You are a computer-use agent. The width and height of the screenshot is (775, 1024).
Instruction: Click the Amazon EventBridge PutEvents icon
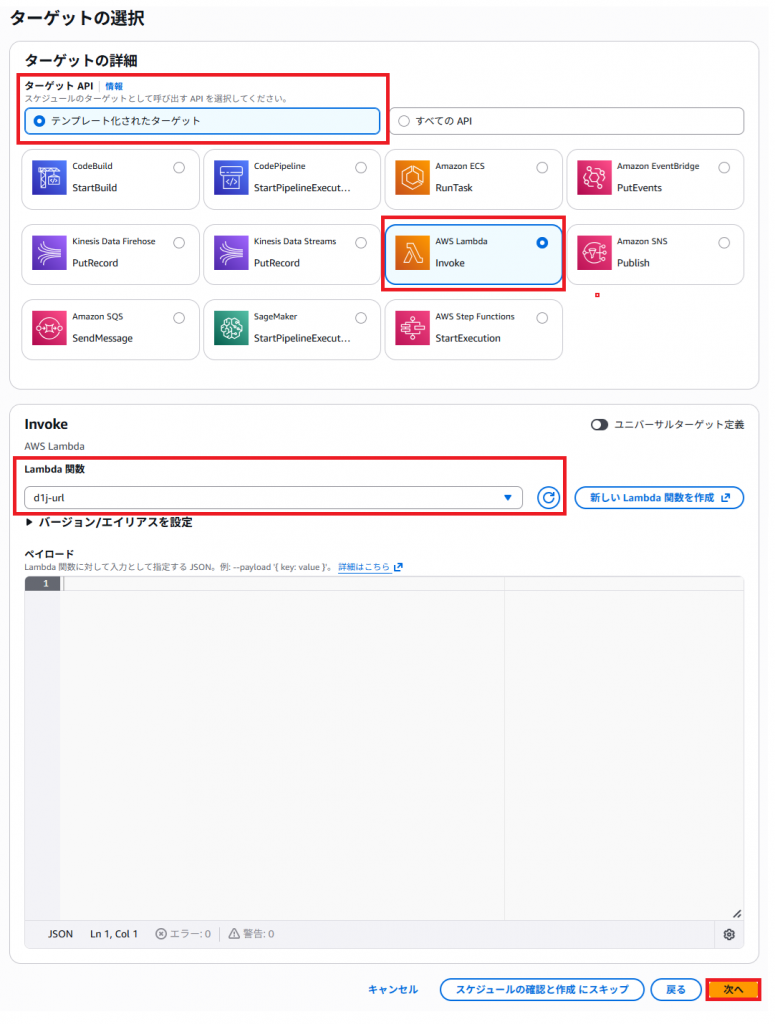point(594,178)
